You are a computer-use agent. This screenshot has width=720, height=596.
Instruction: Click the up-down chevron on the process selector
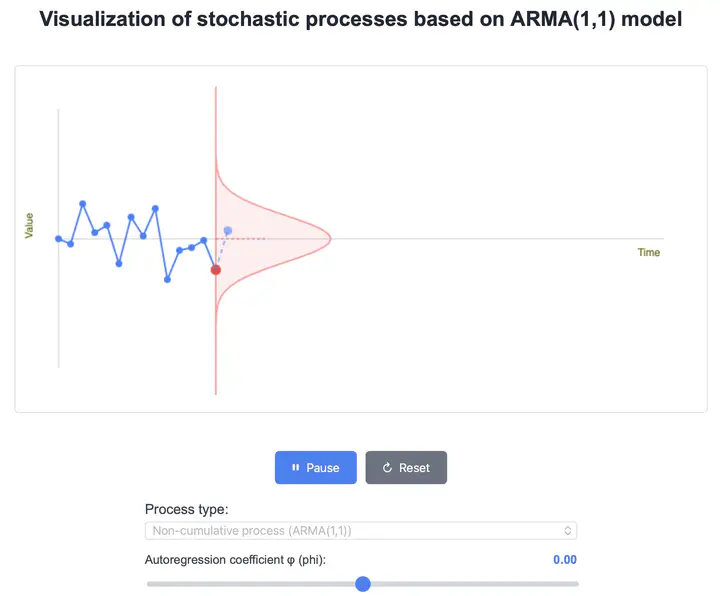[568, 531]
